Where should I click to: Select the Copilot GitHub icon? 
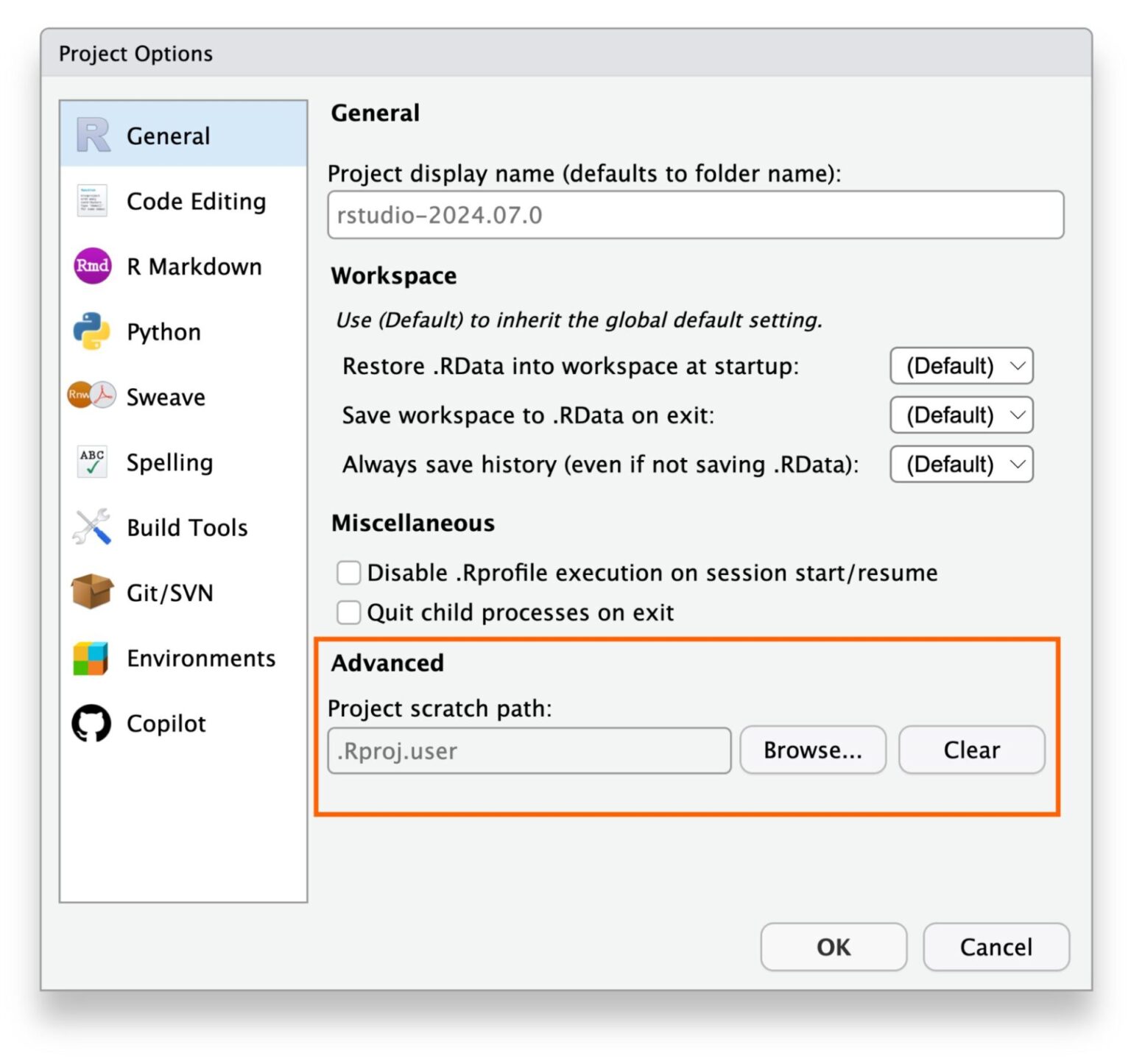click(91, 722)
